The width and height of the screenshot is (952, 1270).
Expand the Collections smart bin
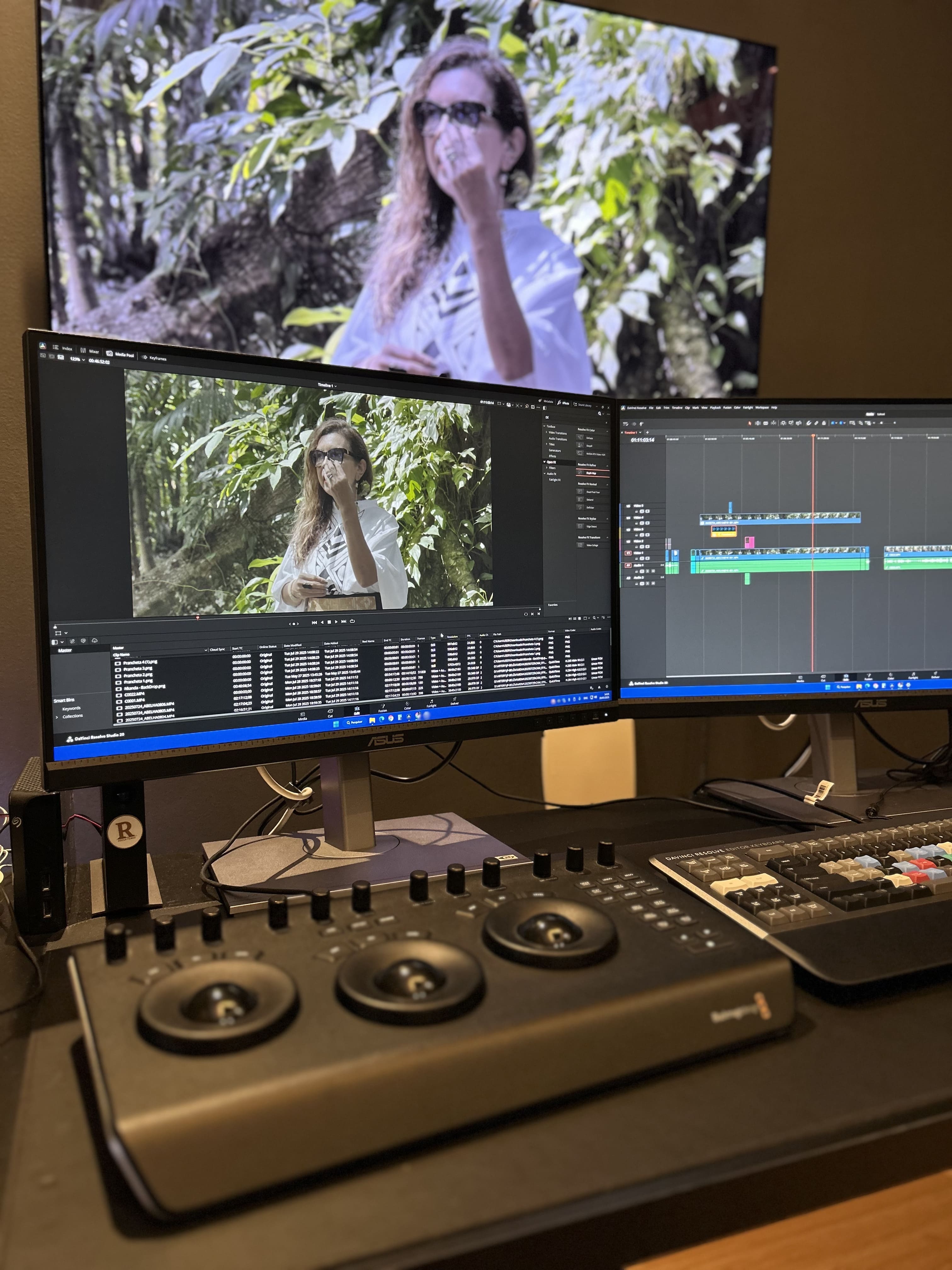(x=56, y=717)
